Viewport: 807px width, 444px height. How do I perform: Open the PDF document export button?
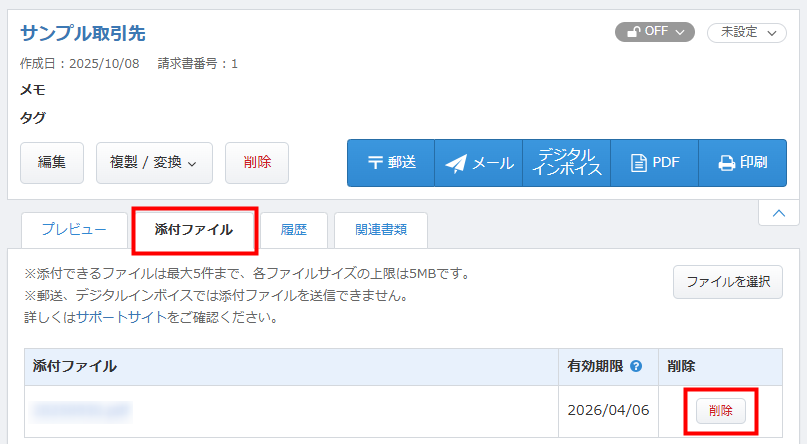click(654, 163)
